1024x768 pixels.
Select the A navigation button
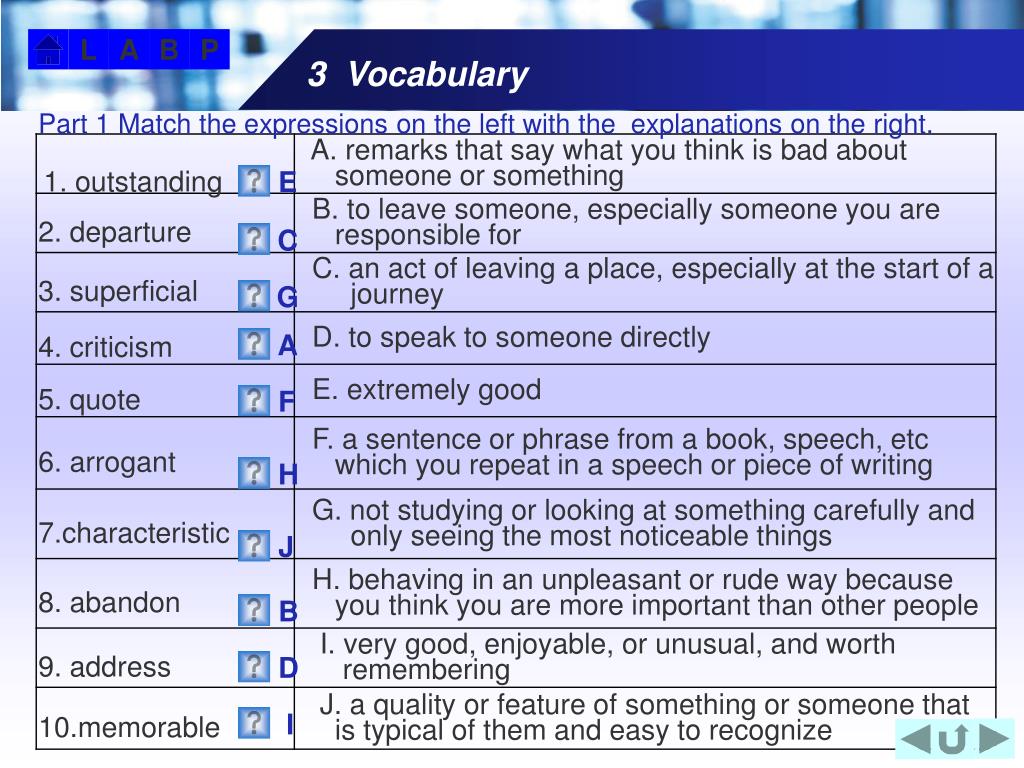(129, 50)
